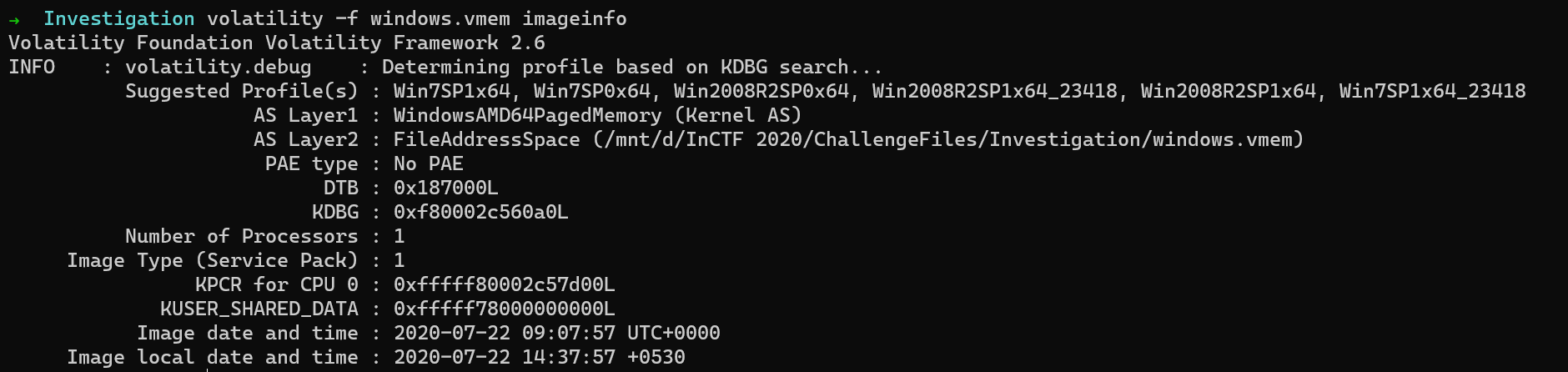Screen dimensions: 1568x372
Task: Click the DTB value 0x187000L
Action: click(445, 188)
